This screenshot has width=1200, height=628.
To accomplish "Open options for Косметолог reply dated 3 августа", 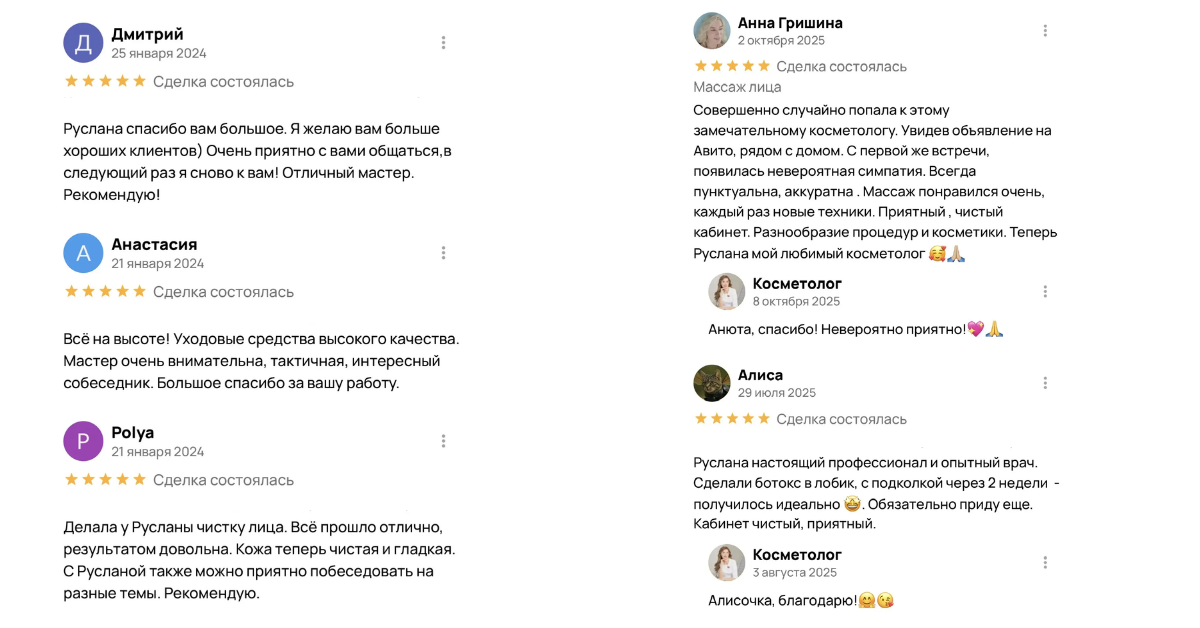I will pos(1045,563).
